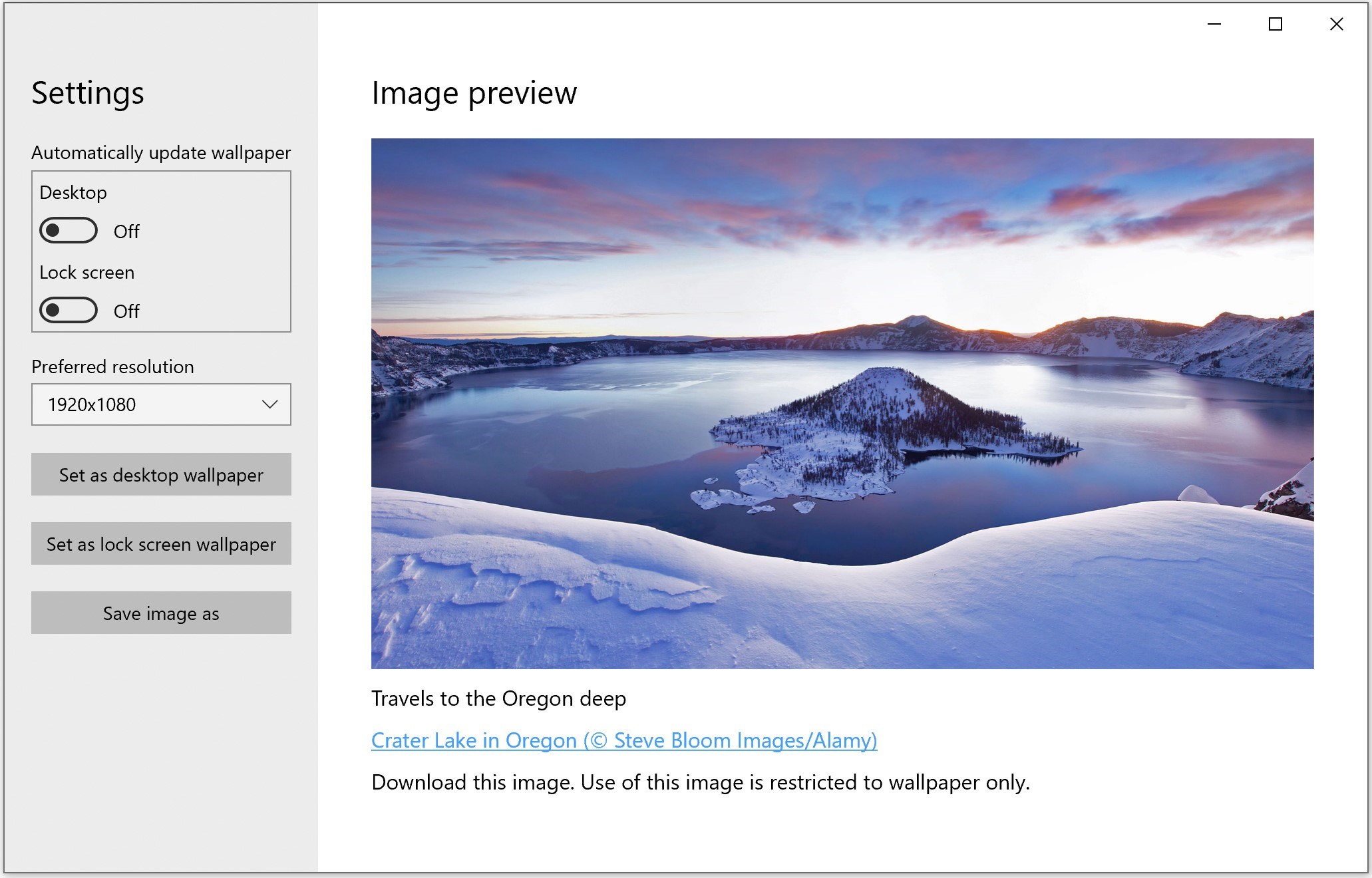Screen dimensions: 1372x878
Task: Click the Crater Lake preview image
Action: click(842, 403)
